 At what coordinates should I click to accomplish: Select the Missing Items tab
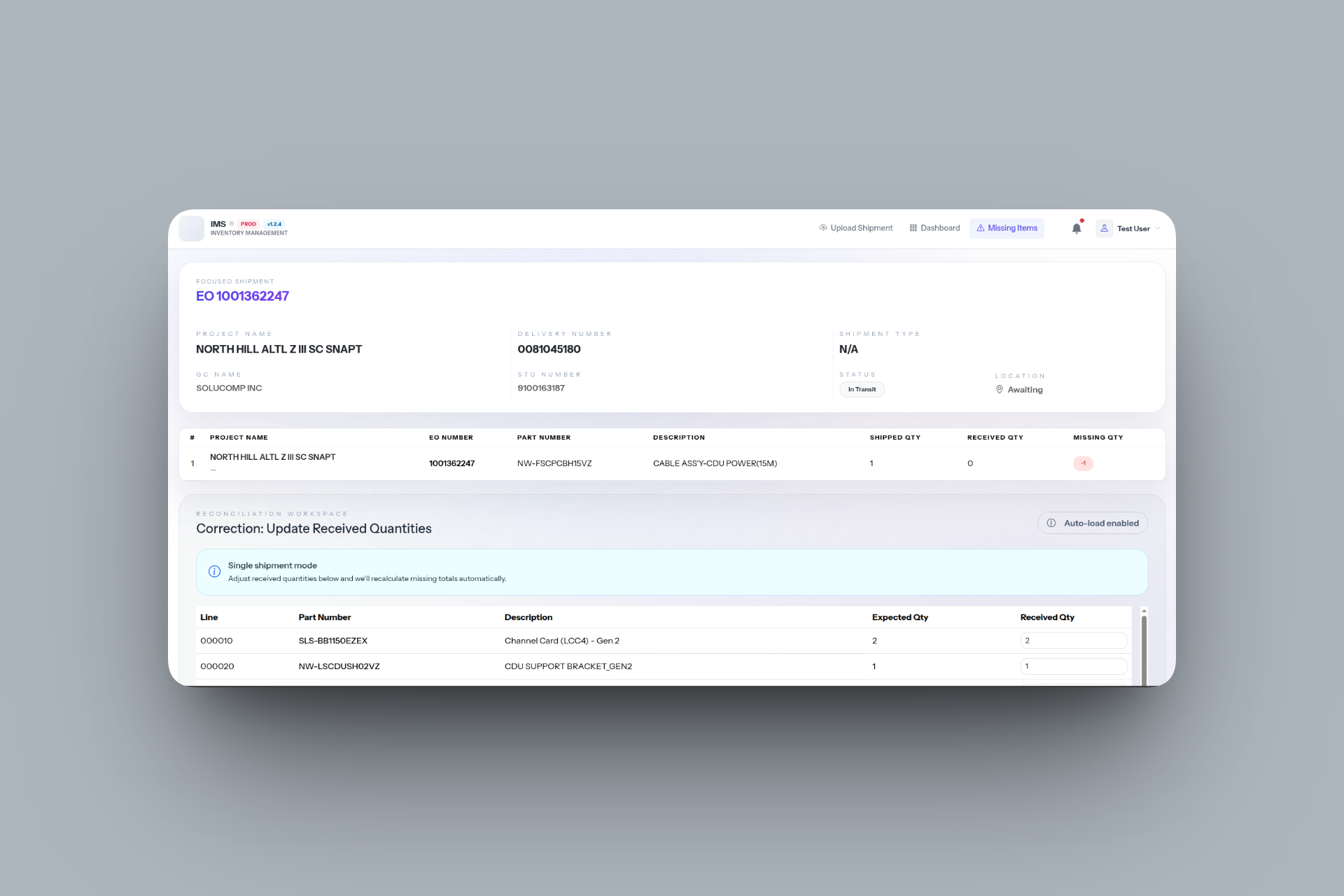coord(1007,228)
